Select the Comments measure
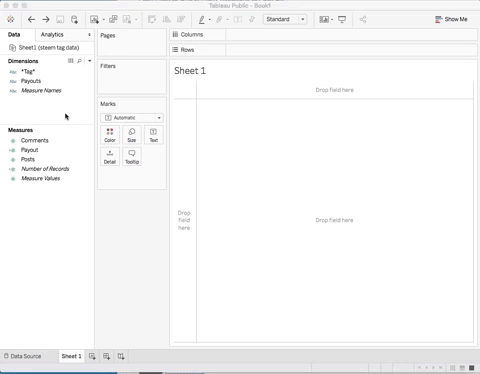 click(x=35, y=141)
